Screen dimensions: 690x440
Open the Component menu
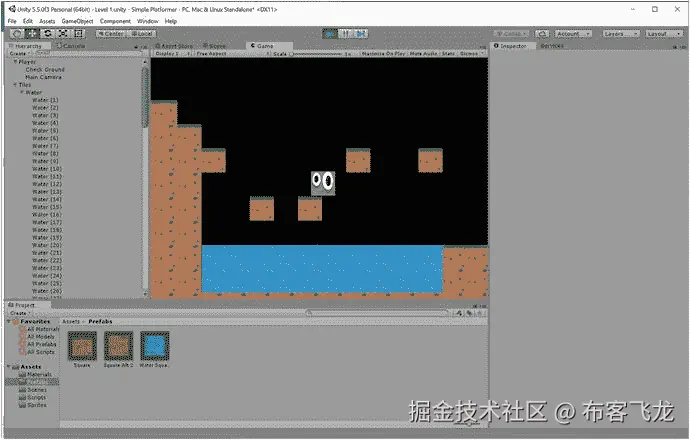pyautogui.click(x=115, y=21)
